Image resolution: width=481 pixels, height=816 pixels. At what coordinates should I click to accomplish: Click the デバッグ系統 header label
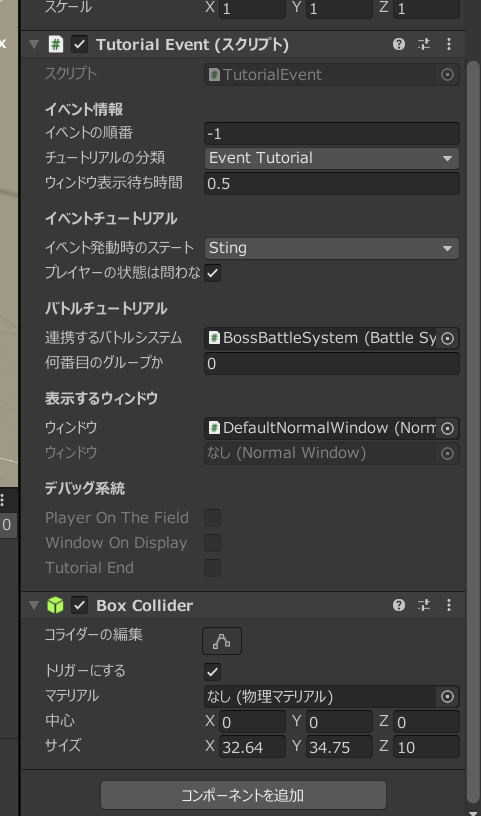tap(85, 489)
